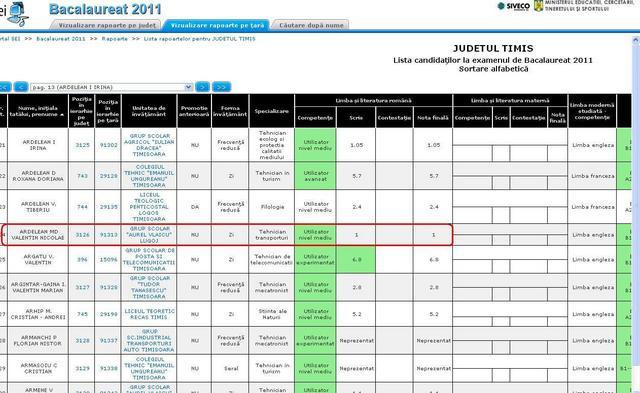This screenshot has width=640, height=393.
Task: Open LICEUL TEOLOGIC PENTICOSTAL LOGOS link
Action: 149,207
